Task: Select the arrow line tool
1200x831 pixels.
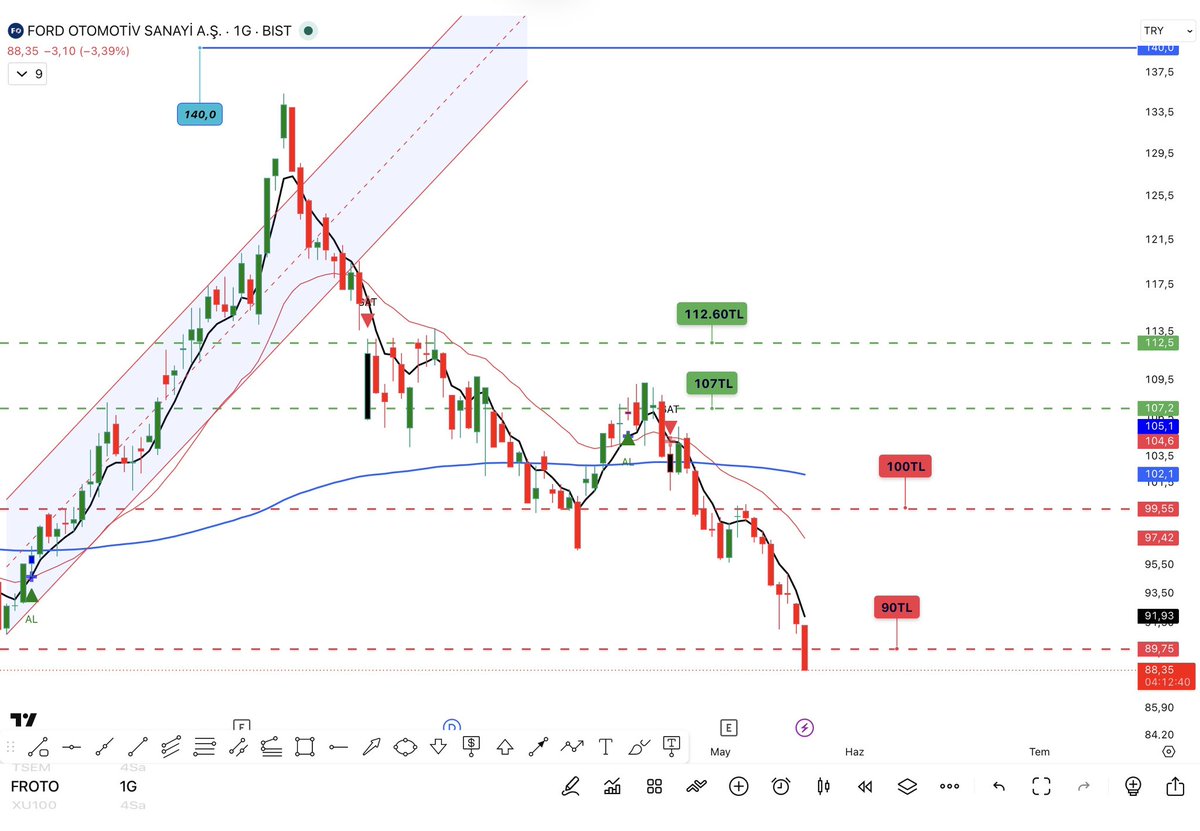Action: 538,746
